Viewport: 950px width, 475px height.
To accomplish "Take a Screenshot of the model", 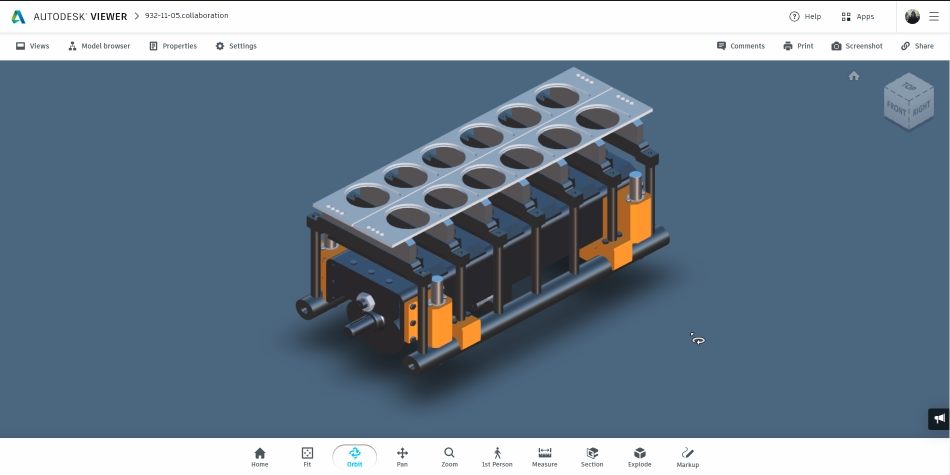I will (857, 46).
